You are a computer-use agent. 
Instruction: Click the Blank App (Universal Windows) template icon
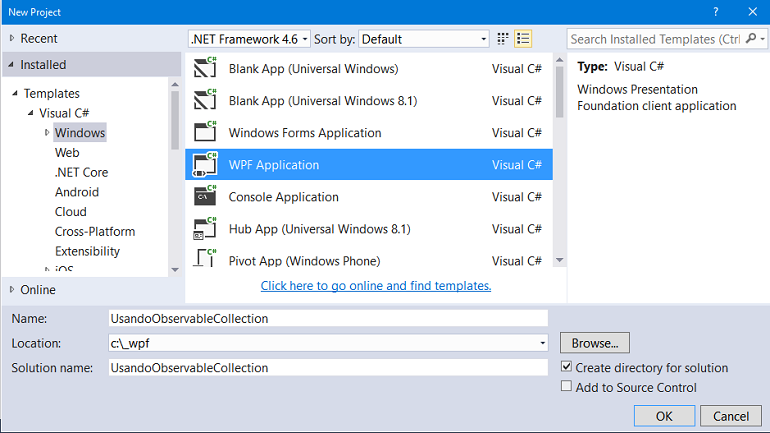coord(205,67)
